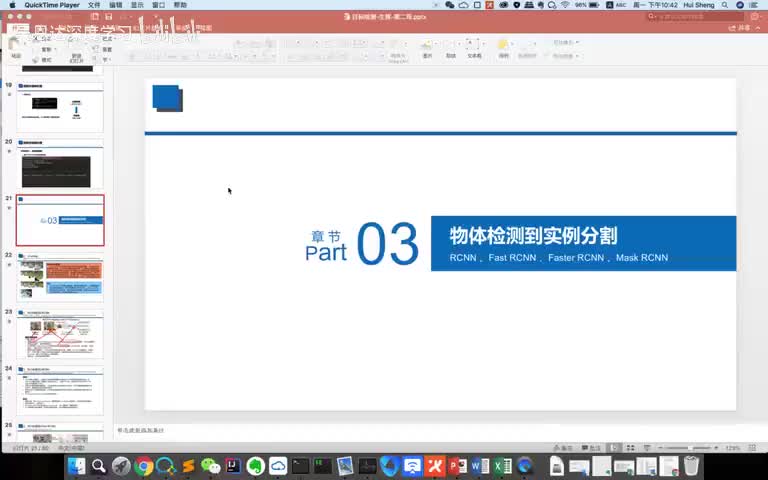Toggle comments pane in status bar
This screenshot has width=768, height=480.
[x=591, y=448]
